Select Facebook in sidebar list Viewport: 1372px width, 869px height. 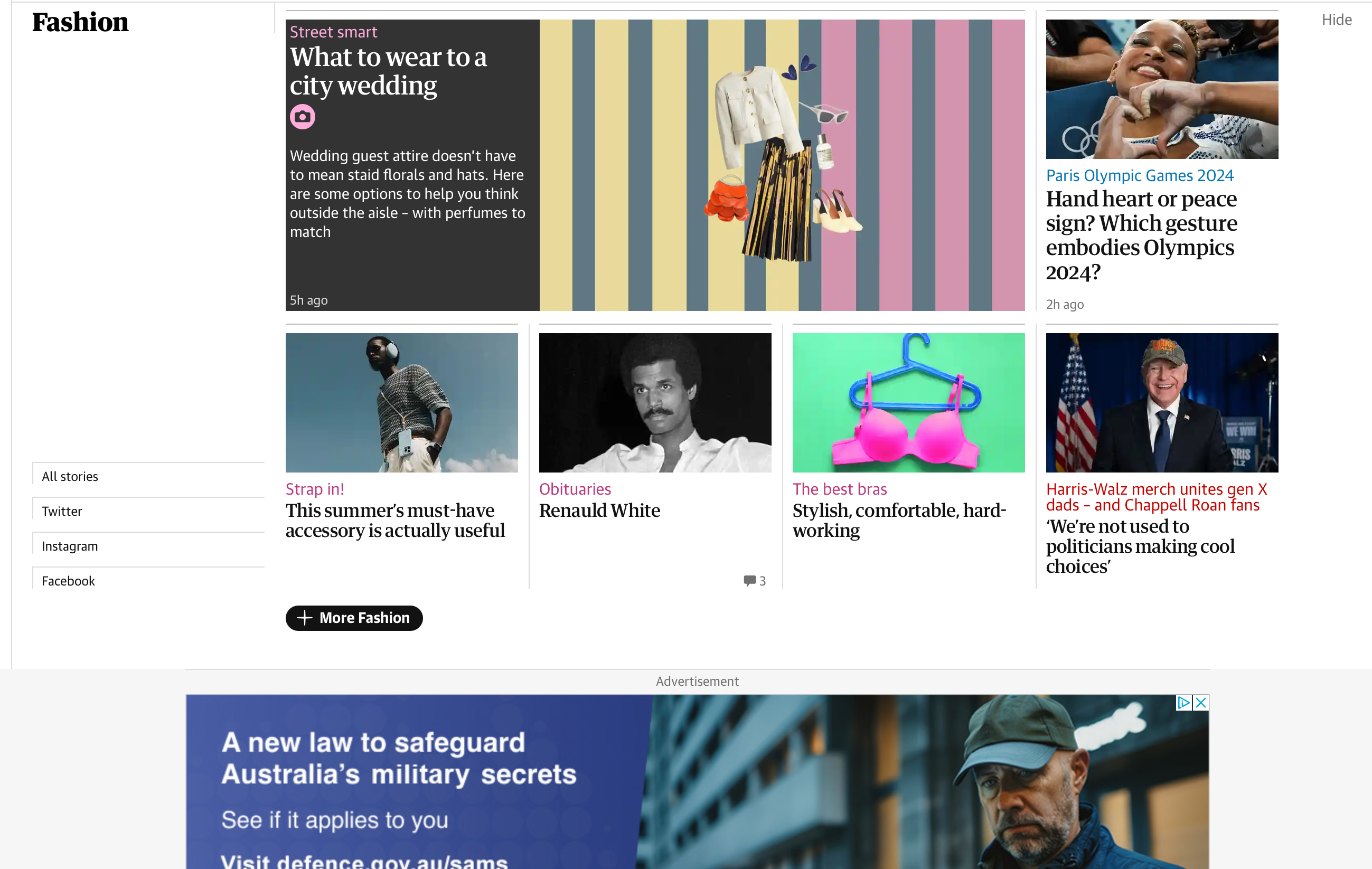[x=68, y=581]
